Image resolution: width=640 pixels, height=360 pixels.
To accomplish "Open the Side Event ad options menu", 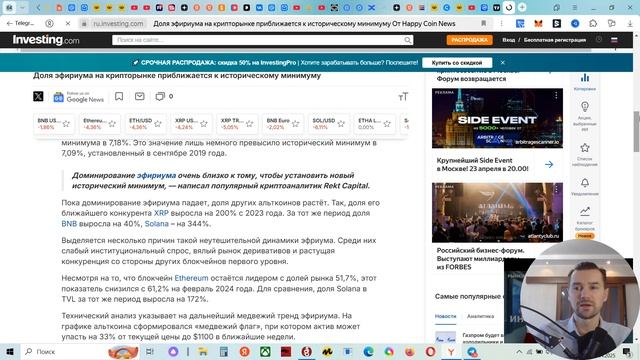I will 556,95.
